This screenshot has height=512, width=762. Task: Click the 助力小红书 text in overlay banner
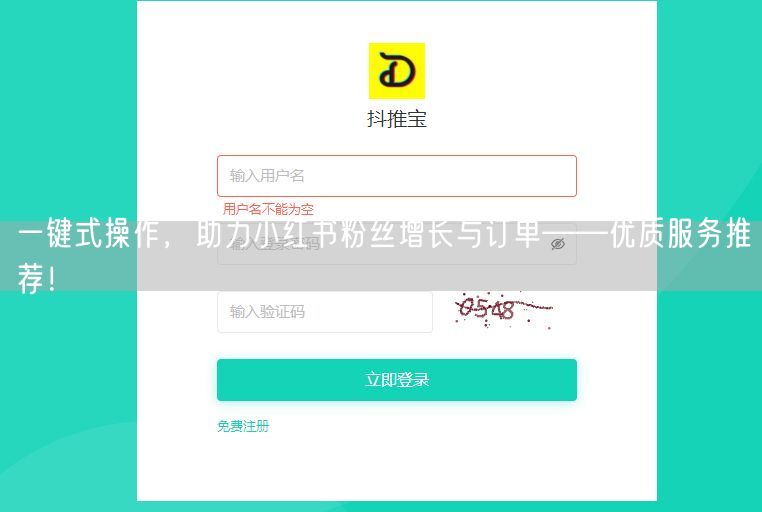258,234
